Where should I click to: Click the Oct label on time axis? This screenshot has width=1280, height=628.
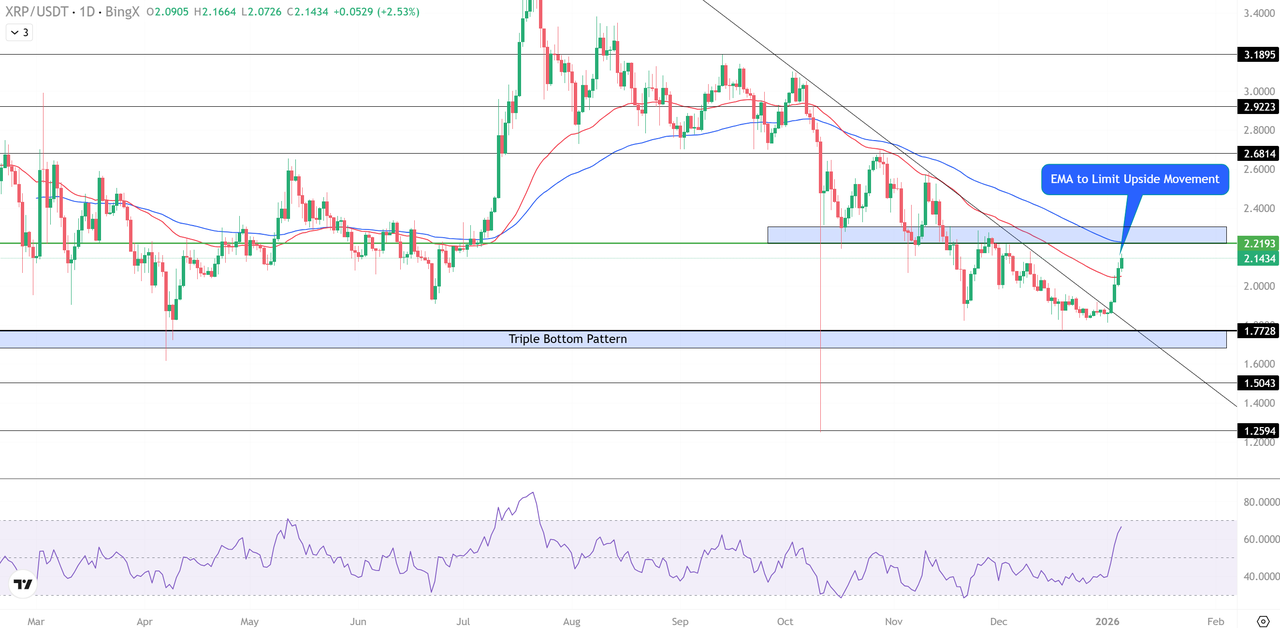click(x=785, y=621)
